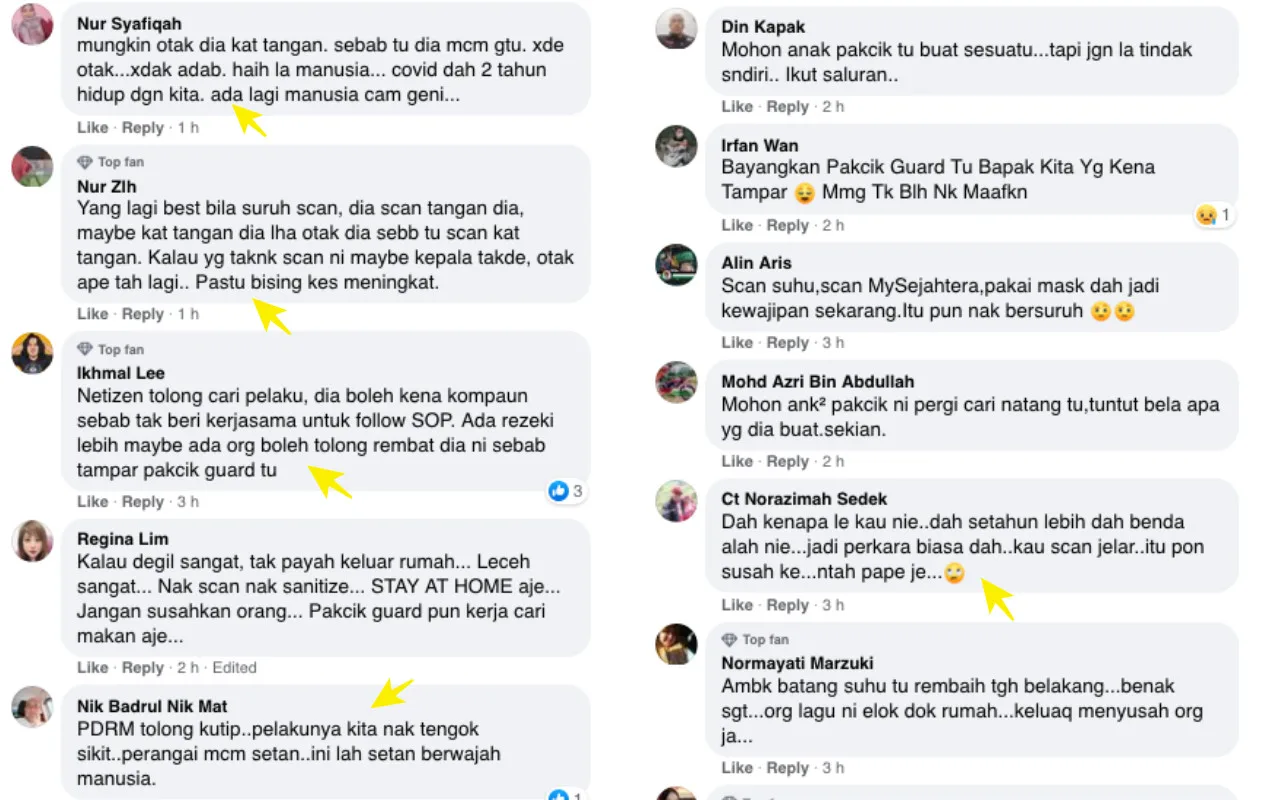Open Irfan Wan's profile name link

(x=760, y=145)
